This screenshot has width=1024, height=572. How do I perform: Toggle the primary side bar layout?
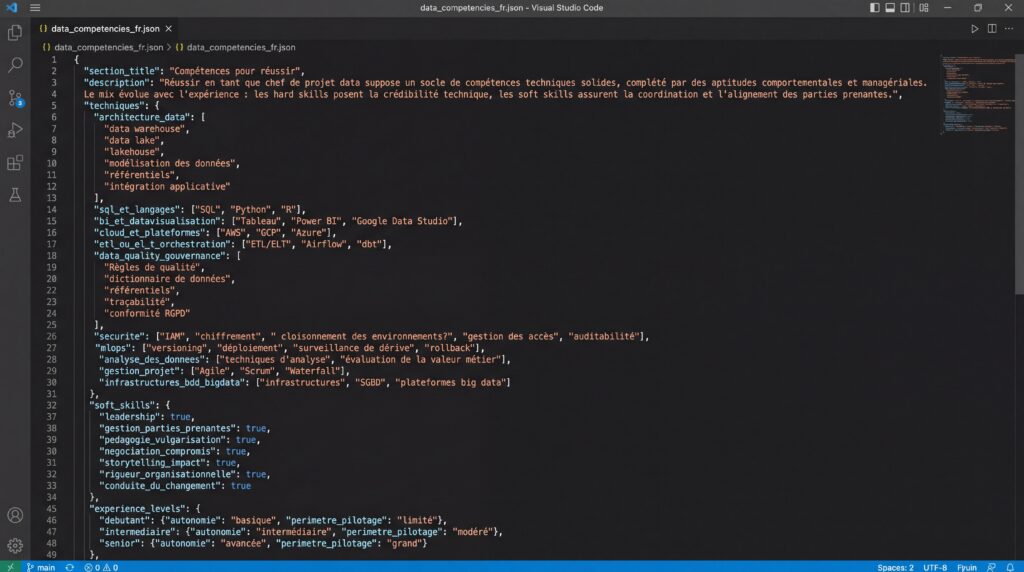(874, 8)
